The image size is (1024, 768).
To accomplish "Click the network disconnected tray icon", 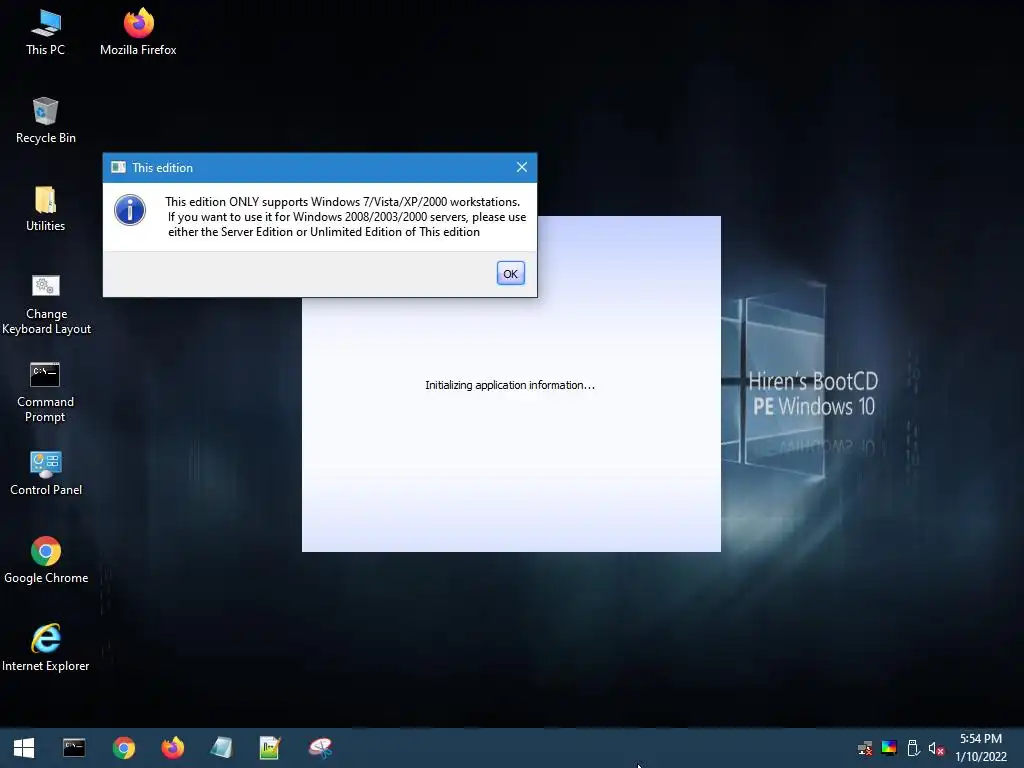I will 865,748.
